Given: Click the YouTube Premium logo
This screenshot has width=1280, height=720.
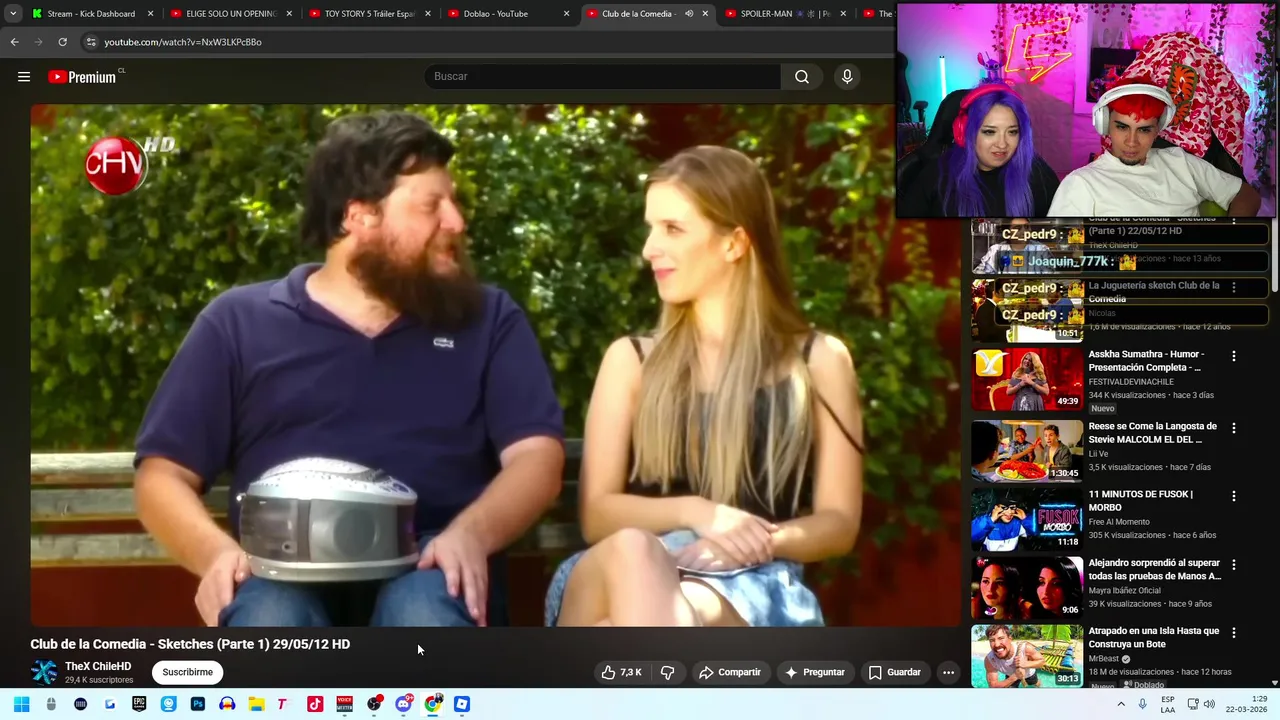Looking at the screenshot, I should point(84,77).
